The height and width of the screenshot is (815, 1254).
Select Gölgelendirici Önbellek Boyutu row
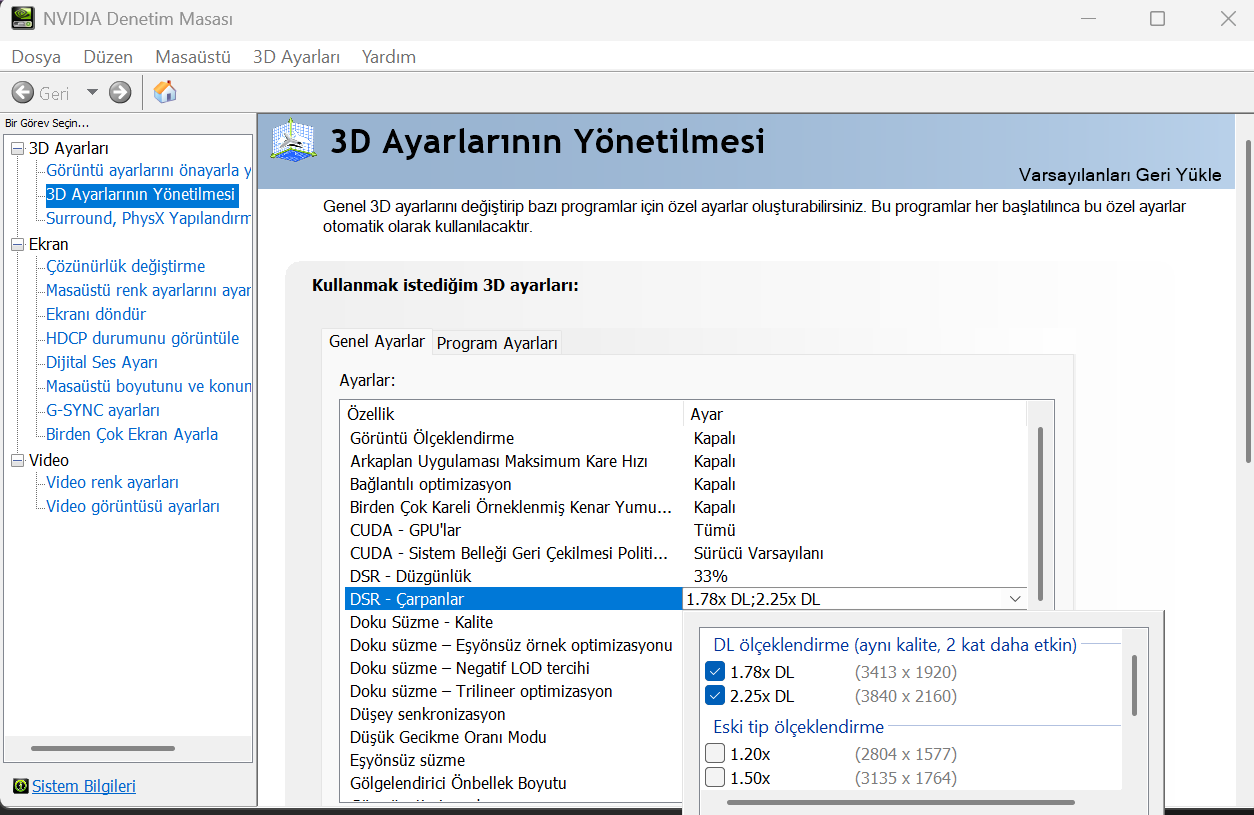[513, 783]
